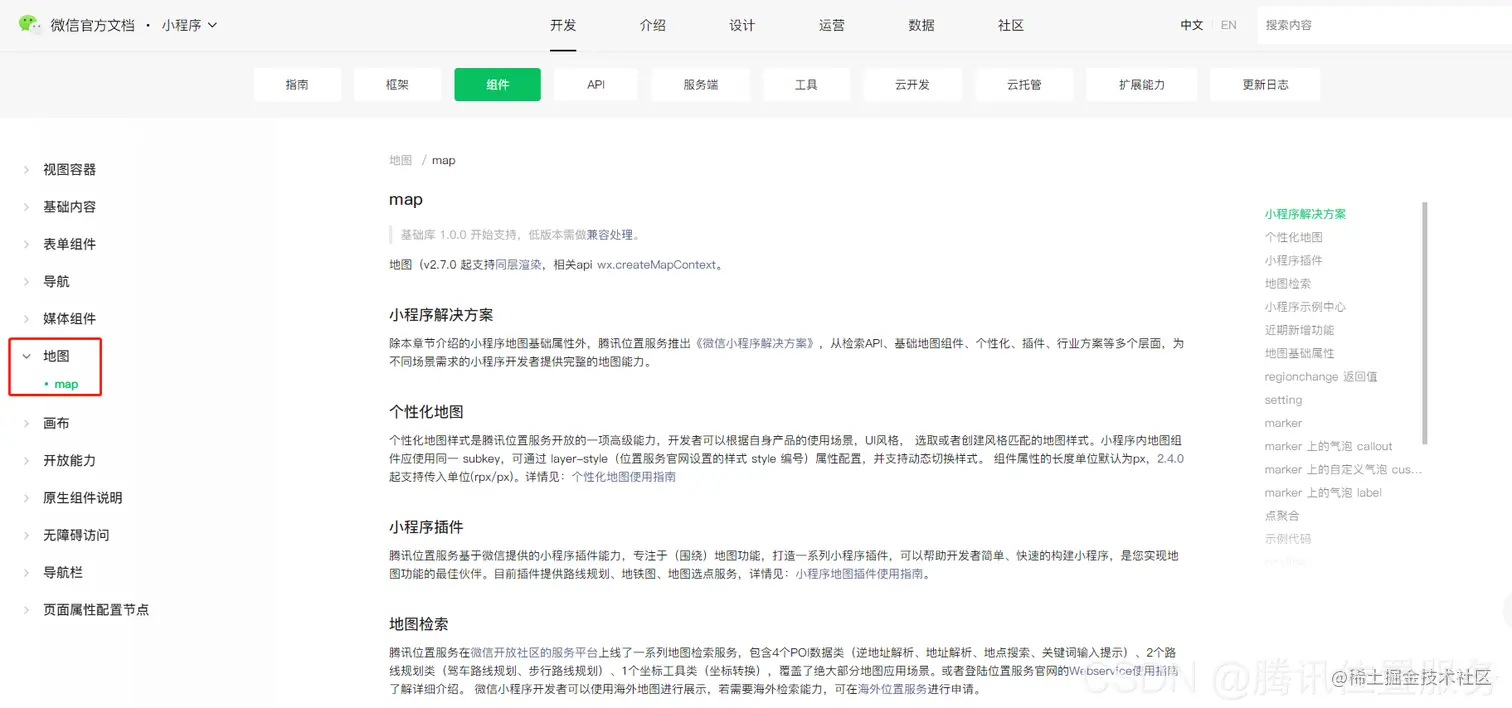The width and height of the screenshot is (1512, 708).
Task: Expand the 原生组件说明 sidebar chevron
Action: point(27,498)
